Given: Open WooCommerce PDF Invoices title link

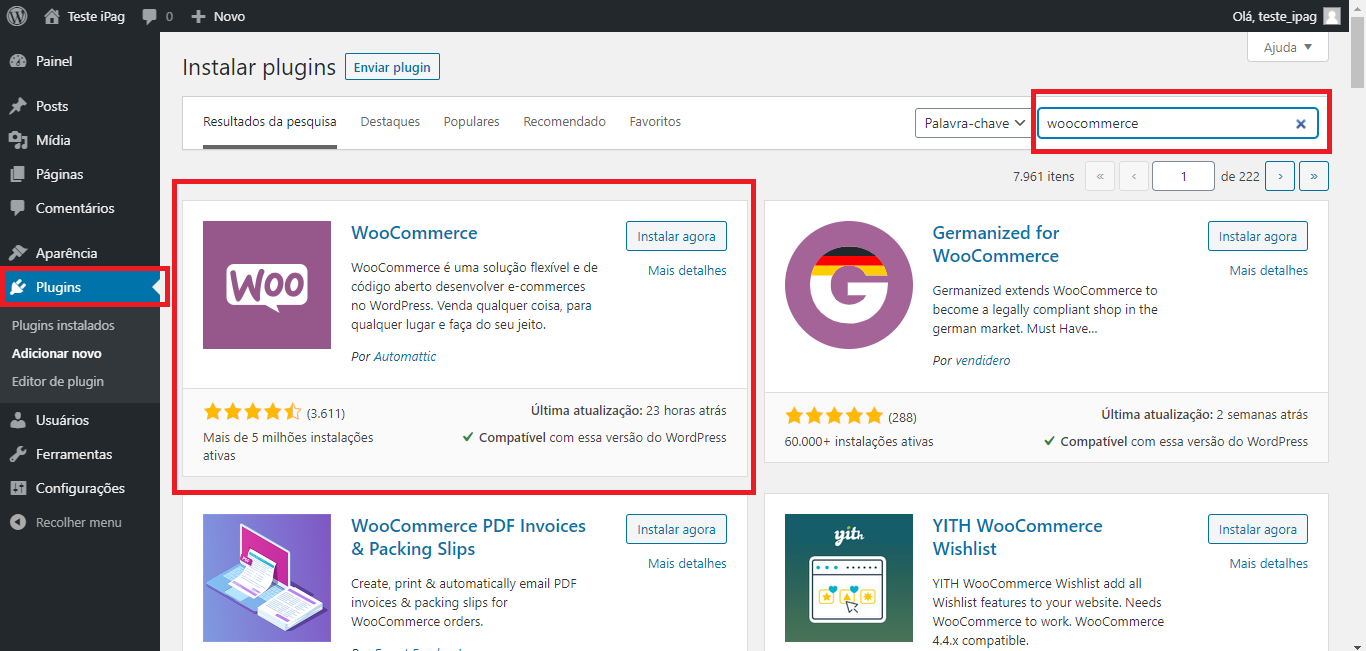Looking at the screenshot, I should coord(468,537).
